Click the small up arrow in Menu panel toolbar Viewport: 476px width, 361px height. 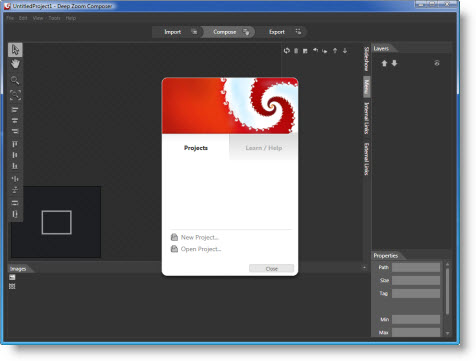[x=335, y=51]
